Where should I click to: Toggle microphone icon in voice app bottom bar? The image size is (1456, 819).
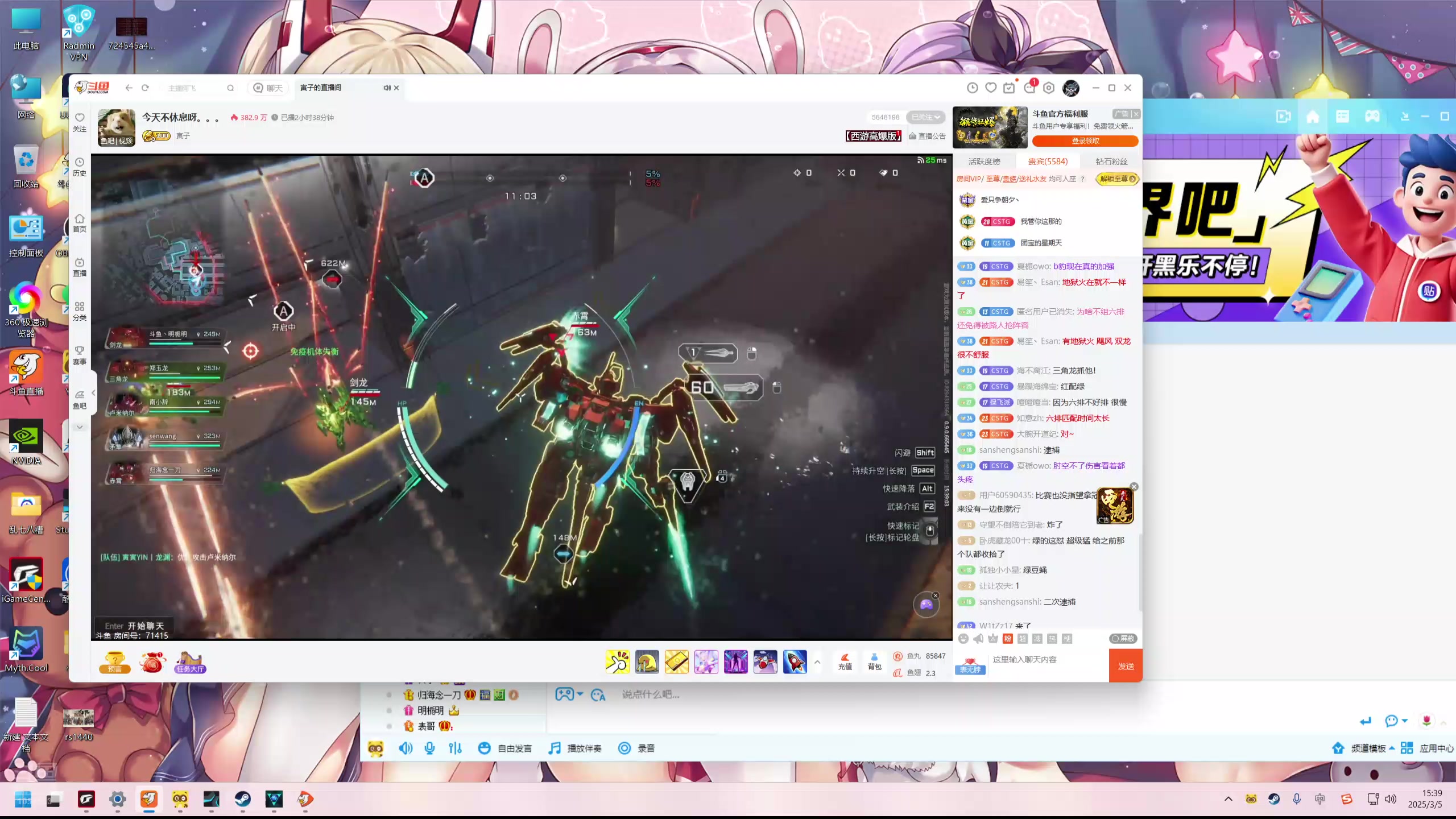[x=430, y=748]
